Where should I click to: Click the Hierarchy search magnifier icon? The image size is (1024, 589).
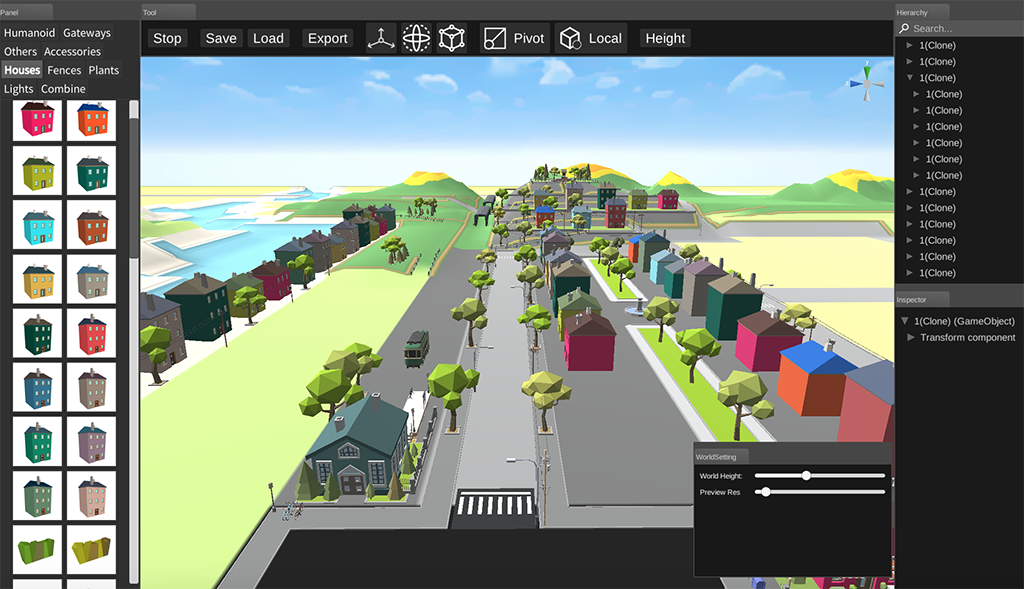(x=903, y=29)
